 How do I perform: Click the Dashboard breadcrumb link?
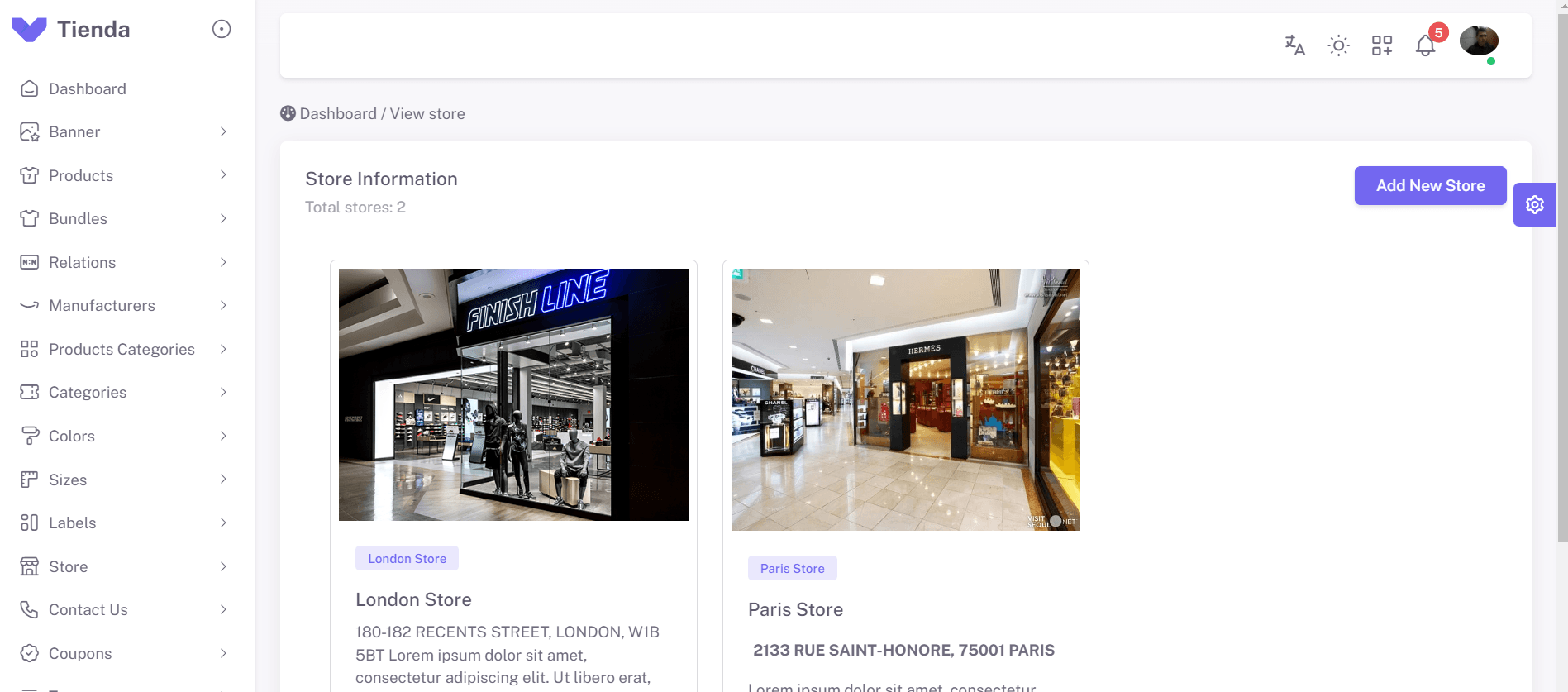pyautogui.click(x=337, y=114)
